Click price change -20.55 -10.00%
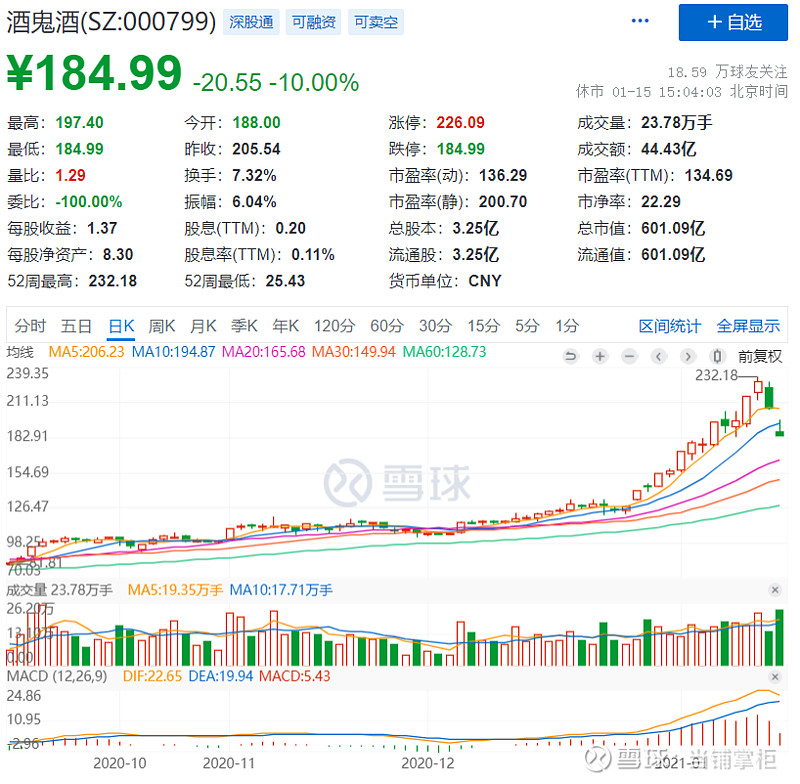800x784 pixels. coord(276,83)
